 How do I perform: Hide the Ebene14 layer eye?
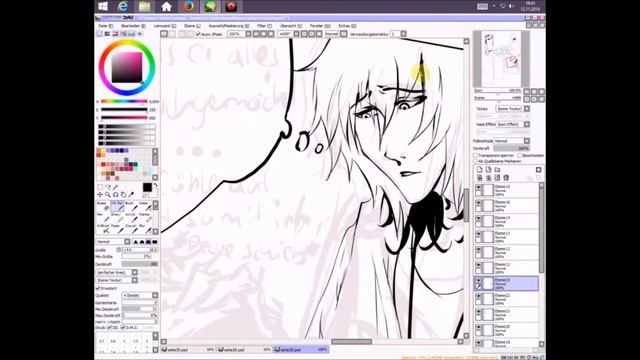coord(478,218)
